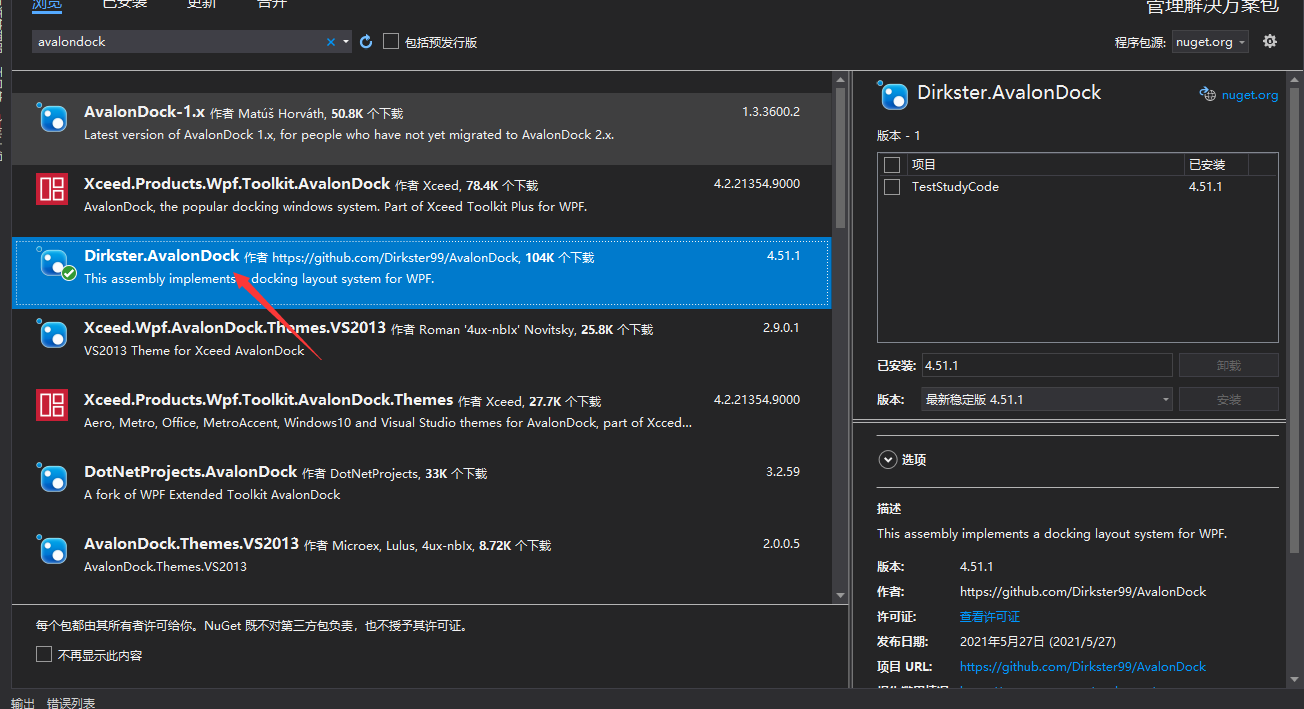Image resolution: width=1304 pixels, height=709 pixels.
Task: Click the red Xceed.Products.Wpf.Toolkit.AvalonDock icon
Action: pos(52,190)
